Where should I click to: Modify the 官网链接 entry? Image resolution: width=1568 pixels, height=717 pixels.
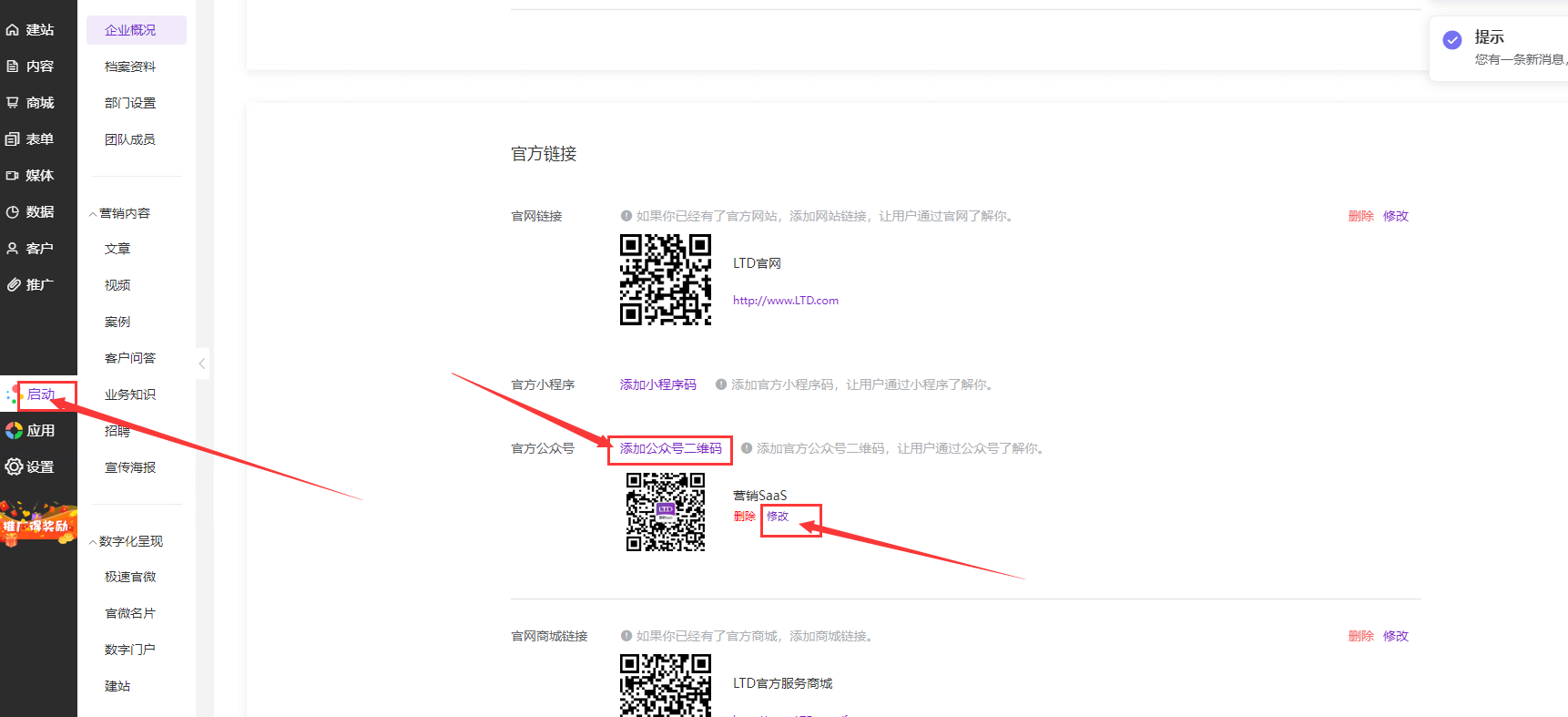tap(1396, 216)
